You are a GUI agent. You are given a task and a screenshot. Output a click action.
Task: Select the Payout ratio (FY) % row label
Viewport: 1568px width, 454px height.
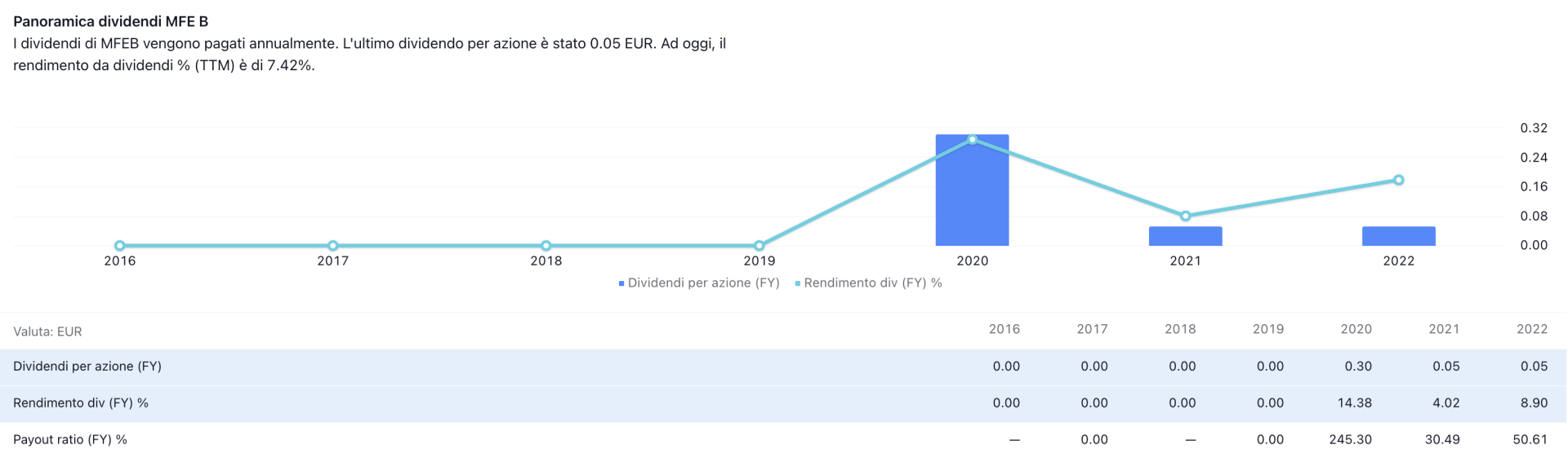(70, 439)
